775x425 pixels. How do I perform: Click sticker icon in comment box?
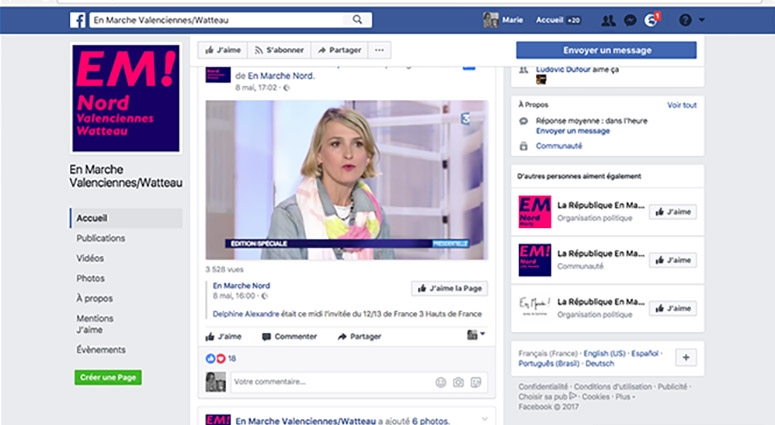[x=476, y=382]
